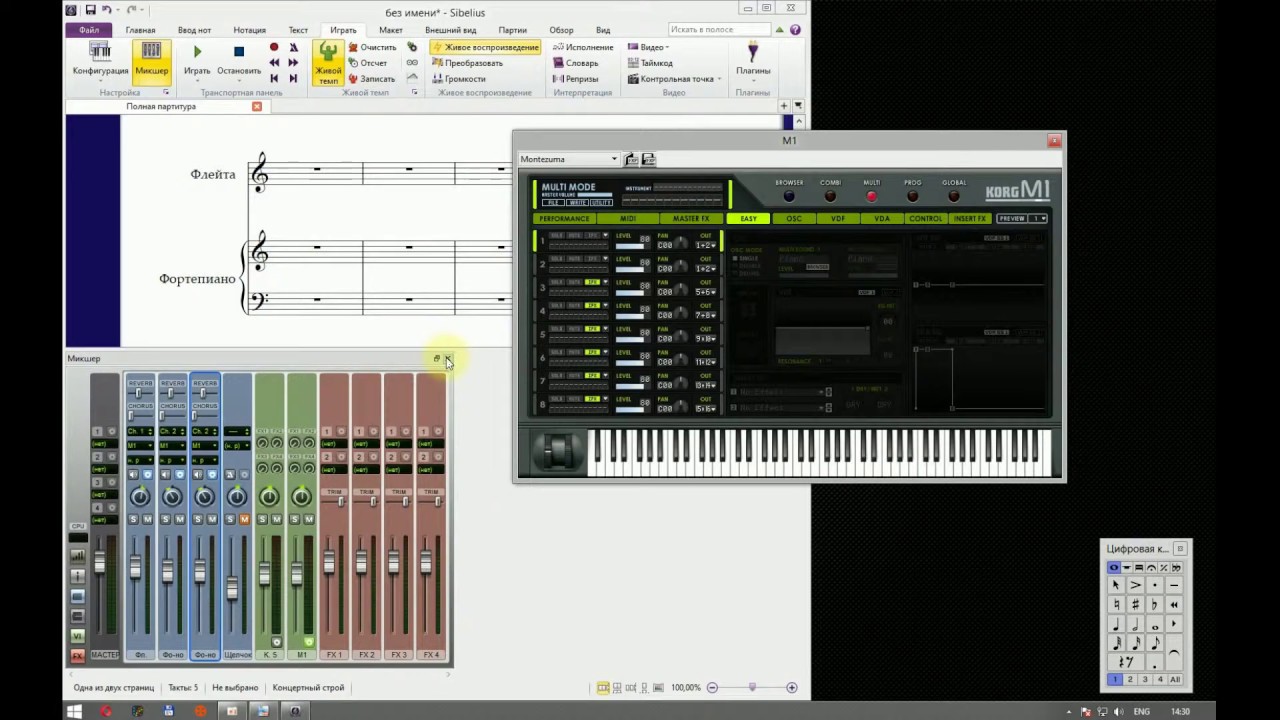
Task: Open the Sibelius help question icon
Action: pos(795,30)
